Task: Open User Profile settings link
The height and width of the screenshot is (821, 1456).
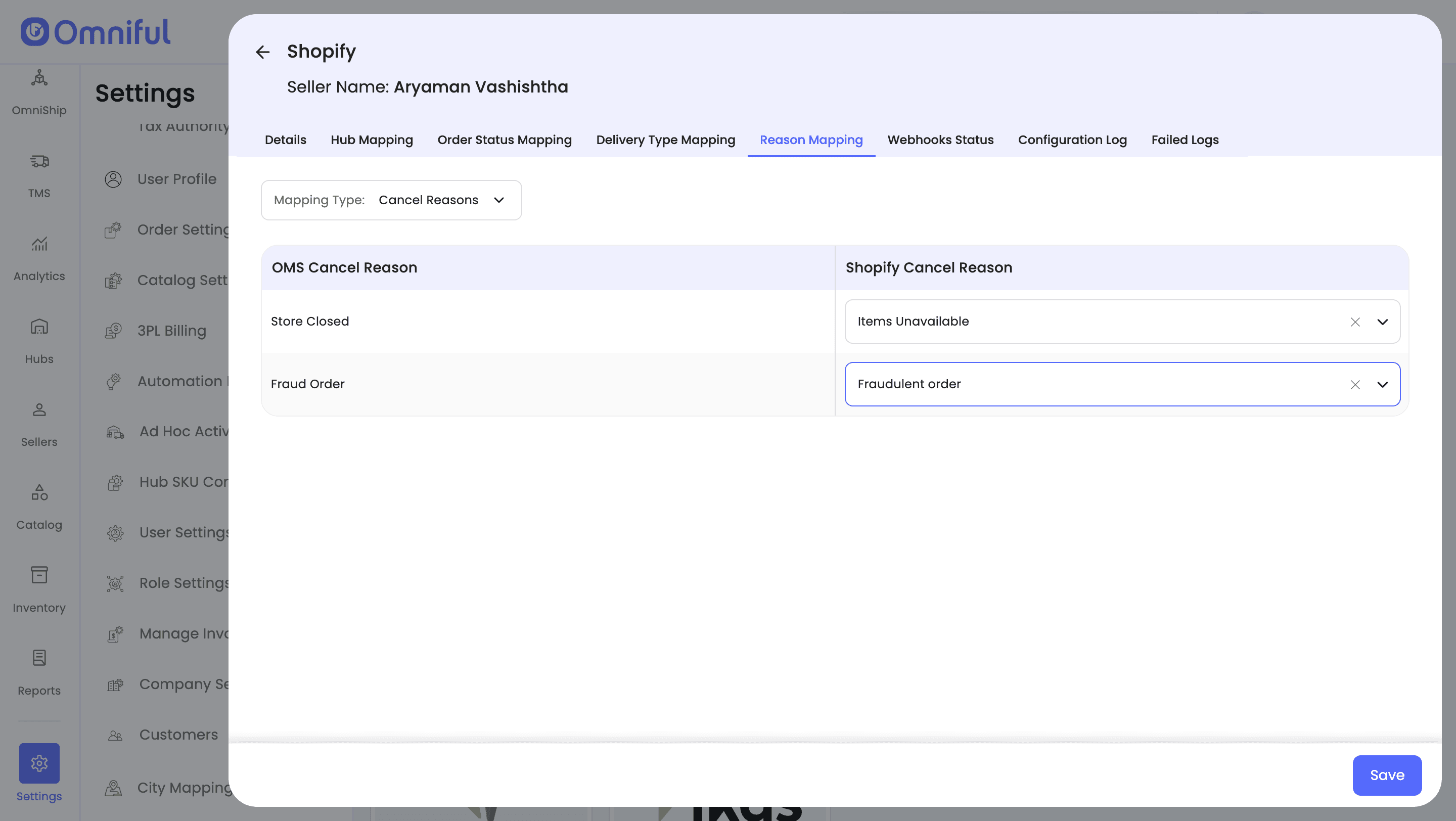Action: point(176,179)
